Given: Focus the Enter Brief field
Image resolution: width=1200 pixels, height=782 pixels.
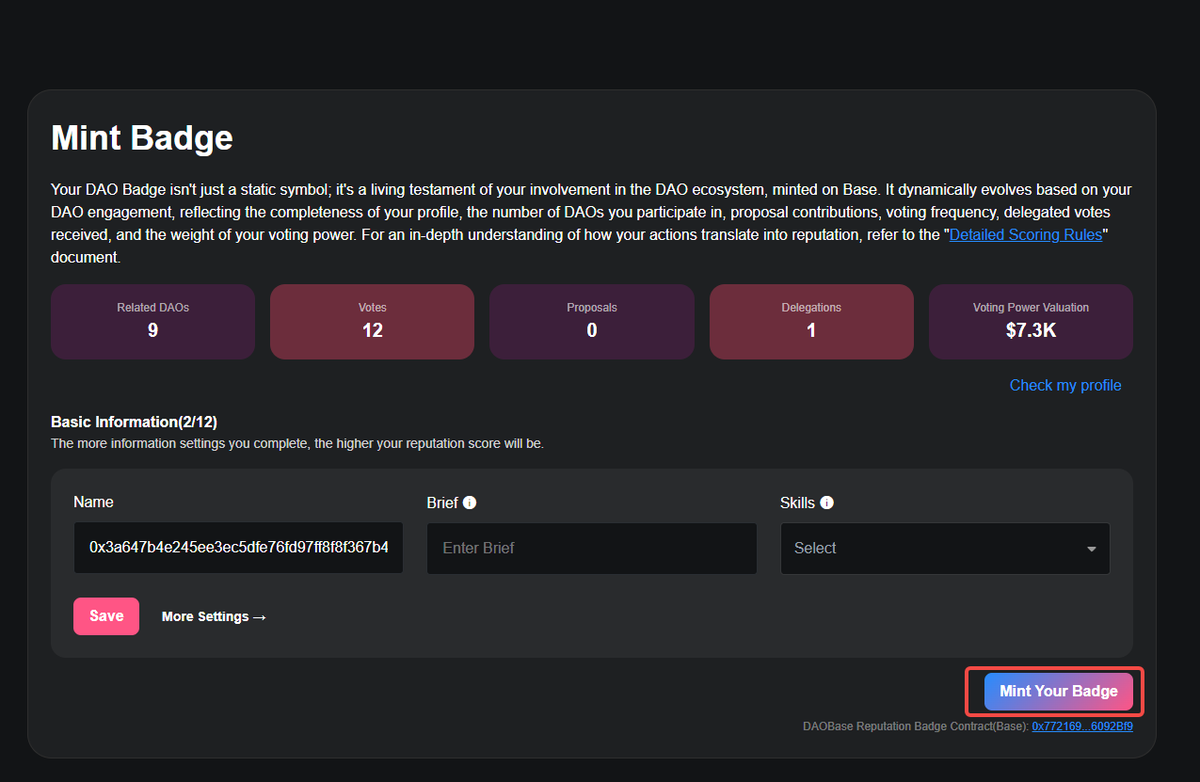Looking at the screenshot, I should point(591,548).
